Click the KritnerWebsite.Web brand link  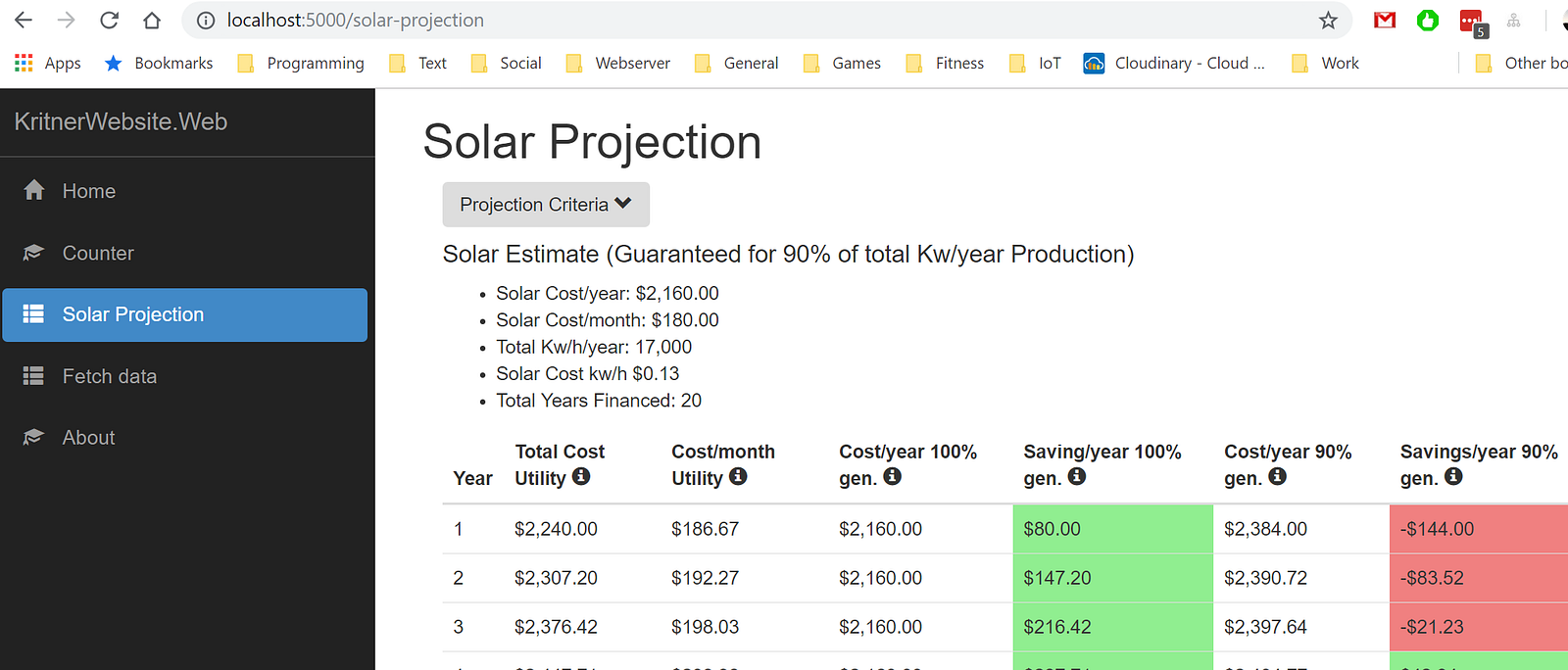pos(121,121)
